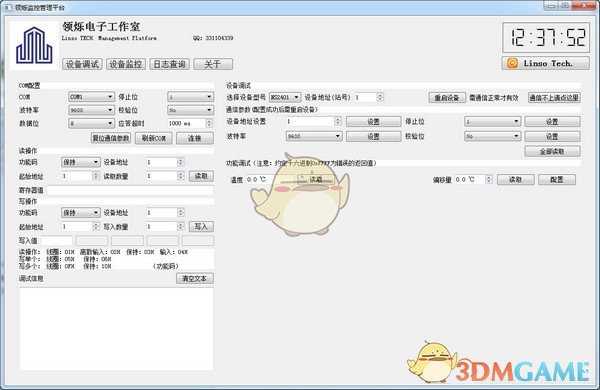Viewport: 600px width, 390px height.
Task: Click the 写入 button
Action: (x=201, y=227)
